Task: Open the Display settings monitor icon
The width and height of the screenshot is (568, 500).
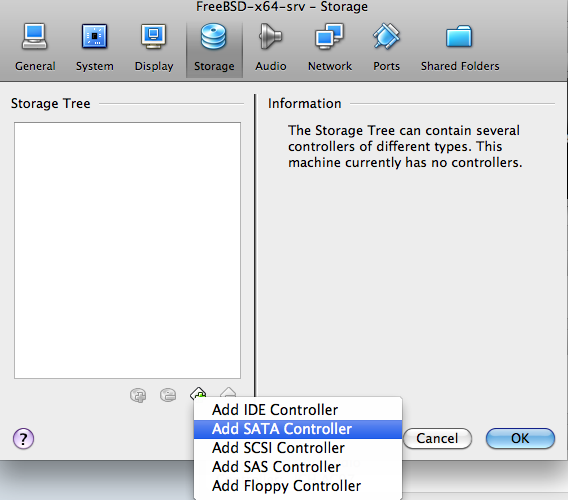Action: coord(154,36)
